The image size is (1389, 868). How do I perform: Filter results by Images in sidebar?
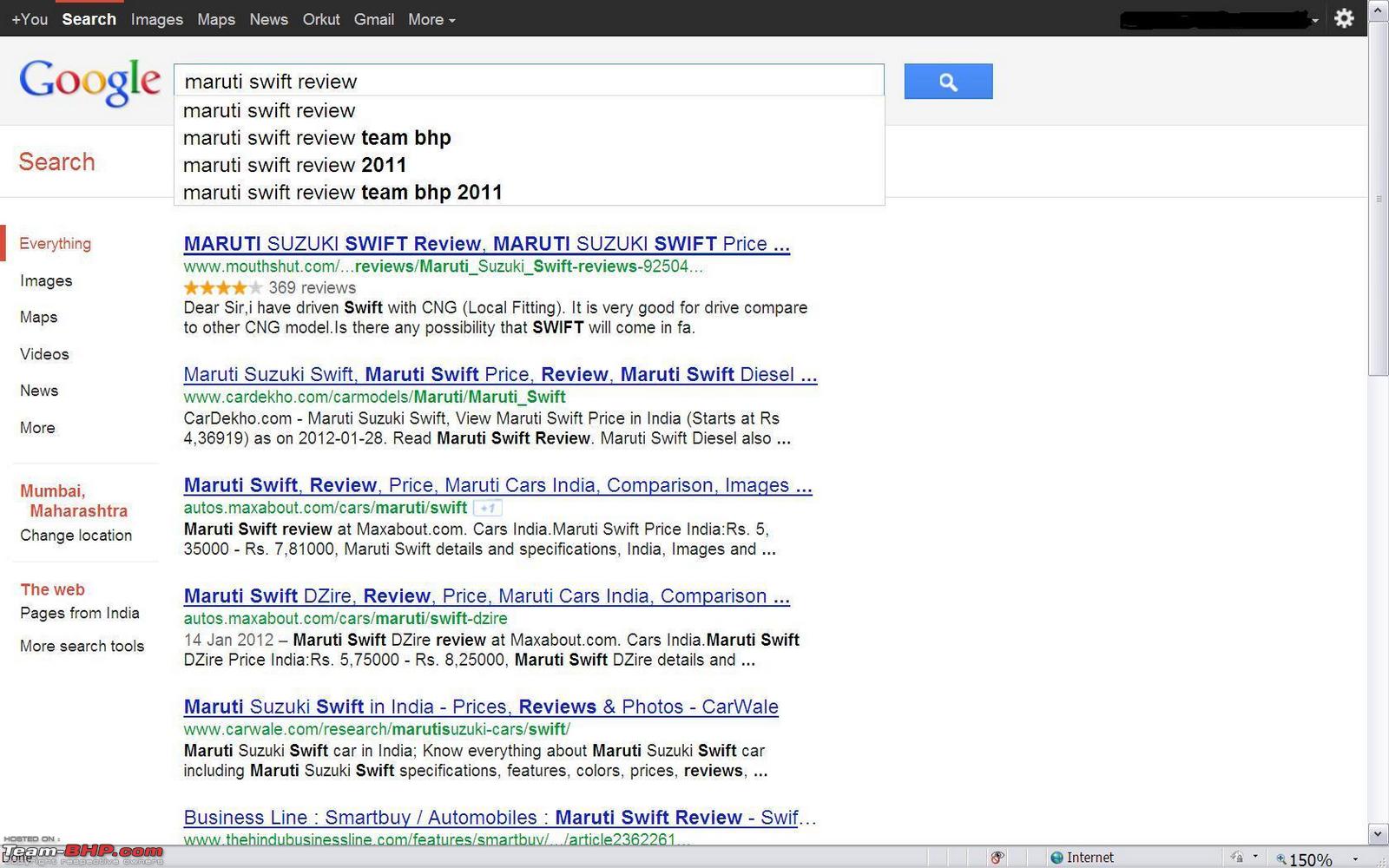pos(46,281)
